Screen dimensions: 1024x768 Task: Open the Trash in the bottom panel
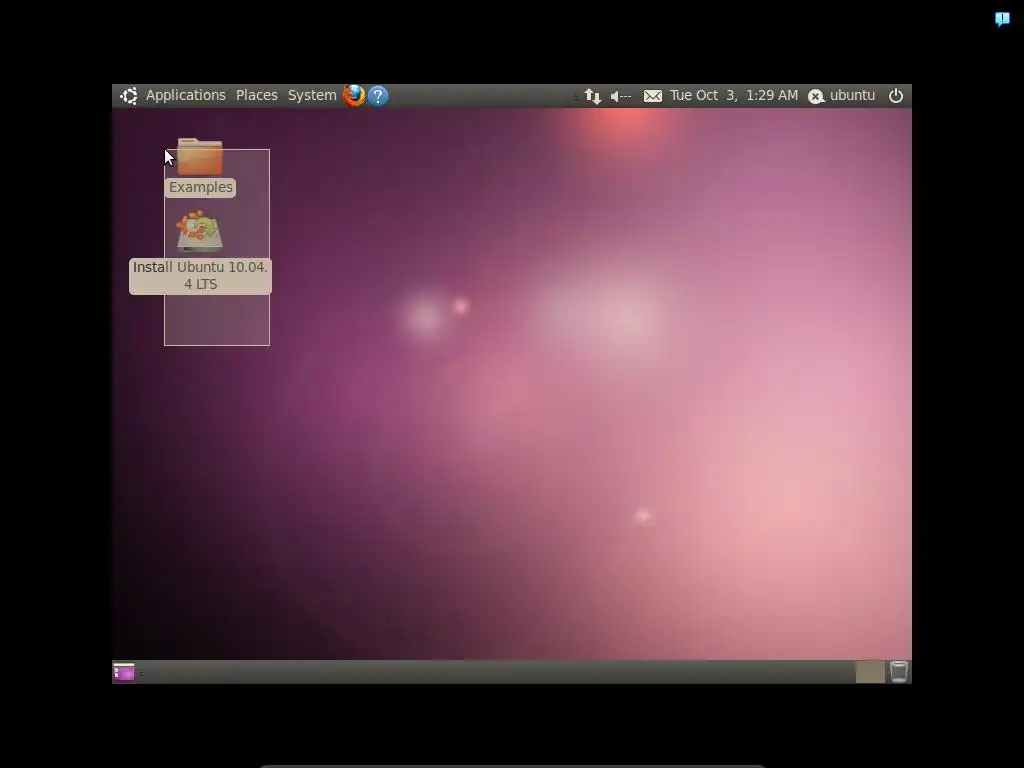899,671
